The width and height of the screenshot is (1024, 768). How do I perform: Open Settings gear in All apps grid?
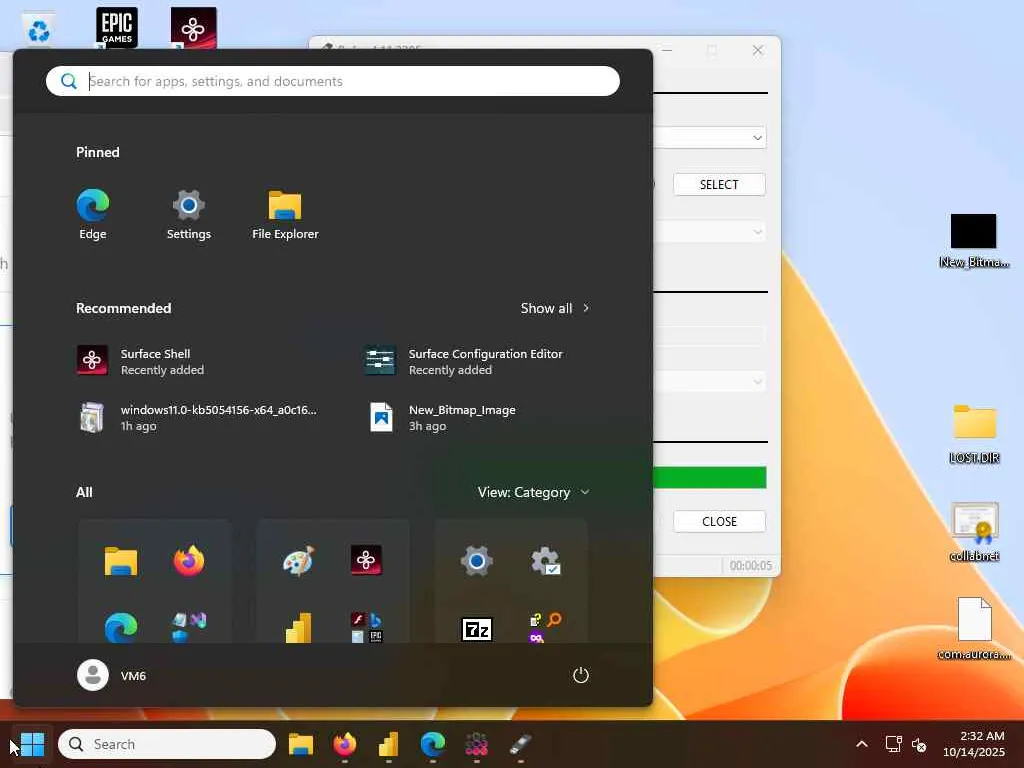477,561
